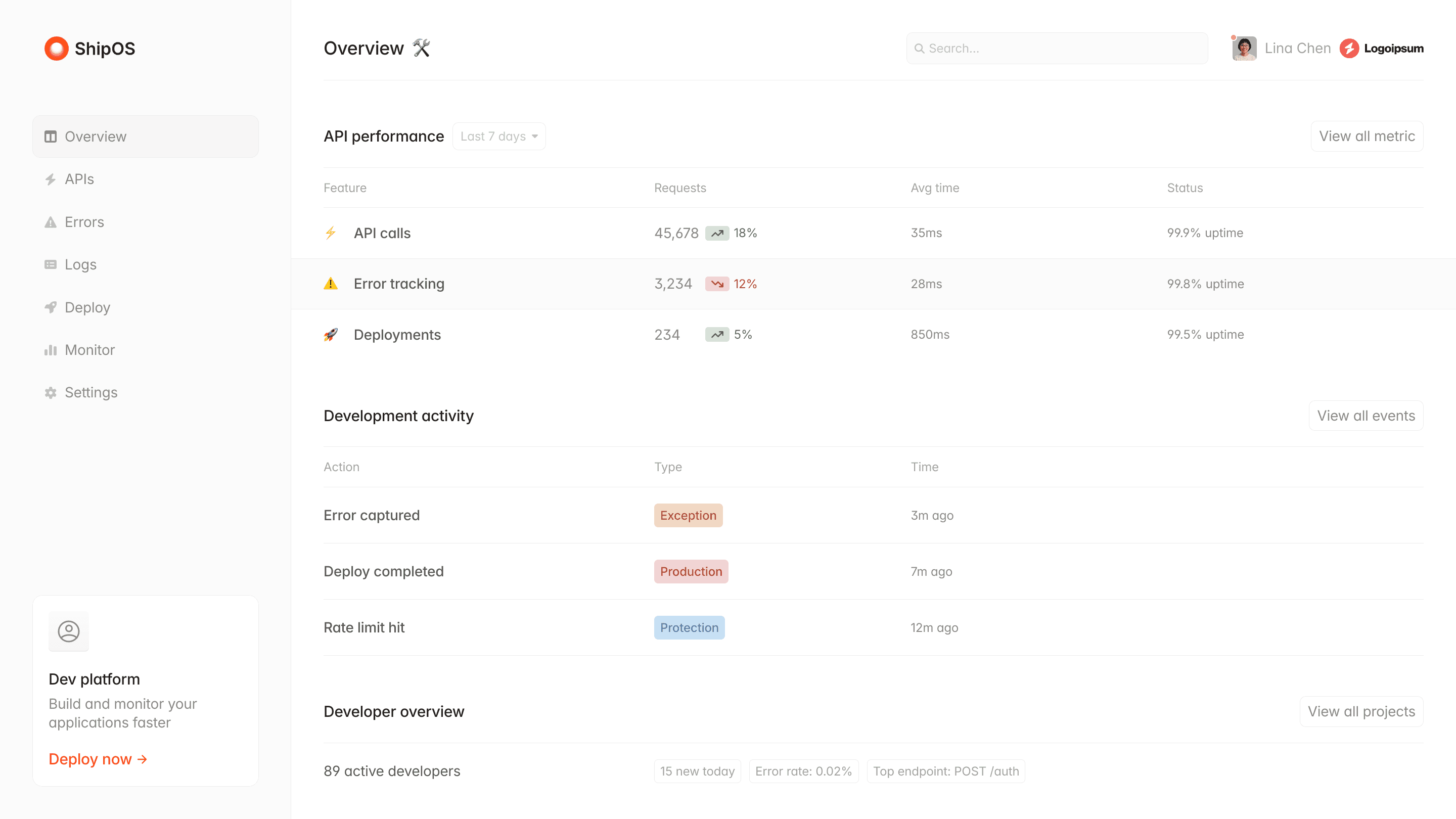Click the lightning icon next to APIs
The height and width of the screenshot is (819, 1456).
[x=51, y=178]
